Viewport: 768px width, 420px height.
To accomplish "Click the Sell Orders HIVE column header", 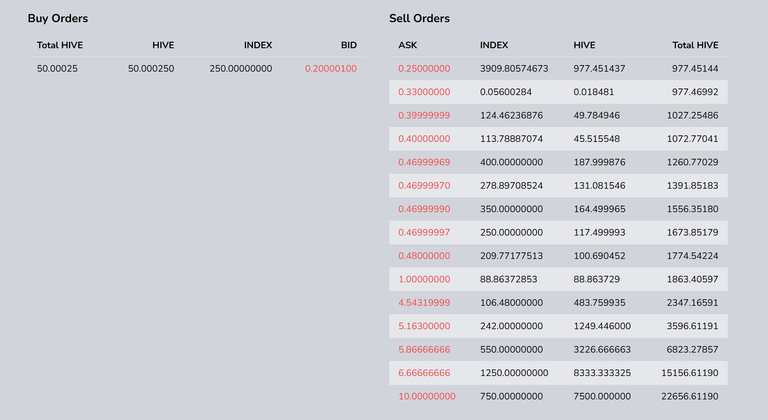I will [x=584, y=45].
